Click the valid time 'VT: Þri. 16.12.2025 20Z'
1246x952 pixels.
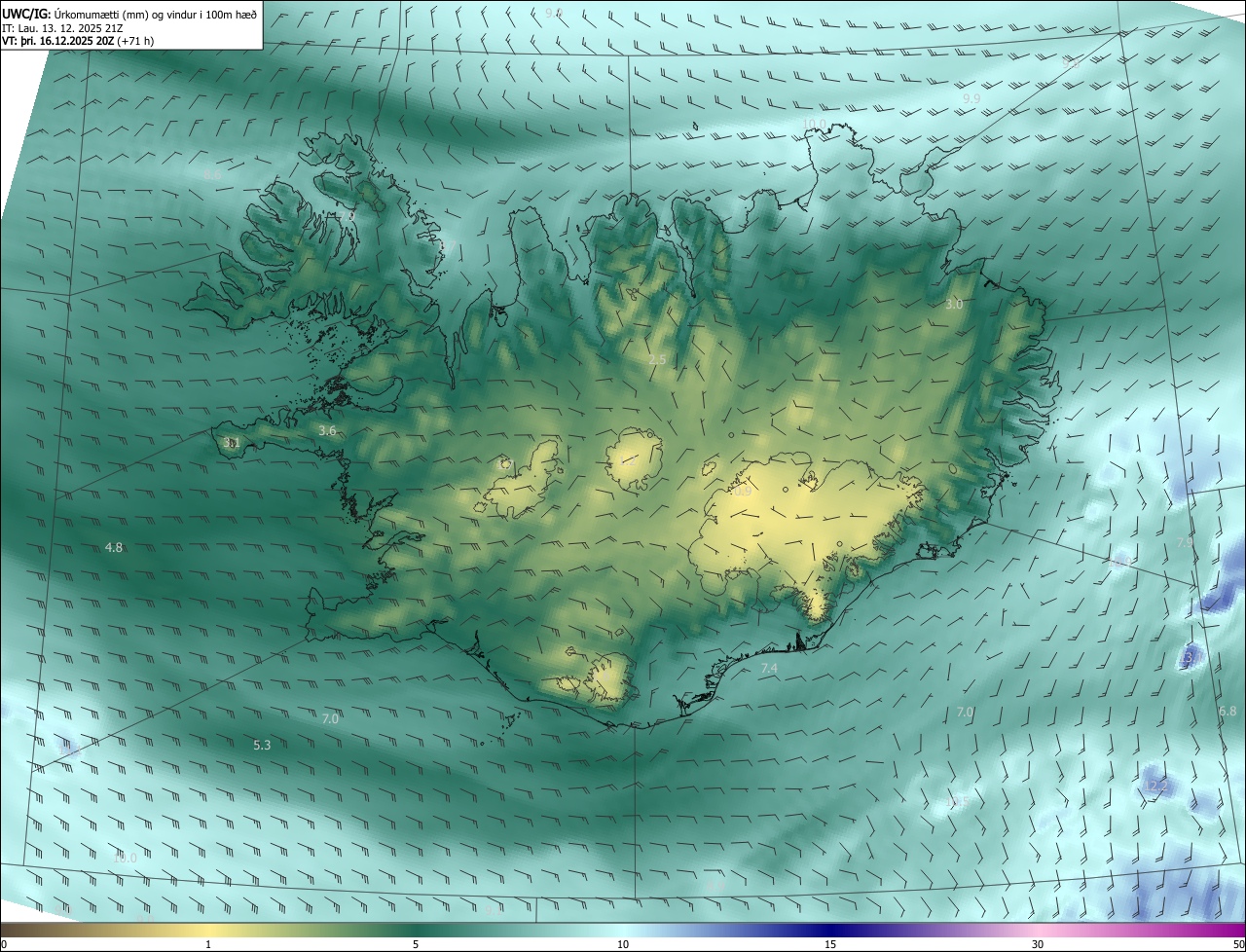56,41
